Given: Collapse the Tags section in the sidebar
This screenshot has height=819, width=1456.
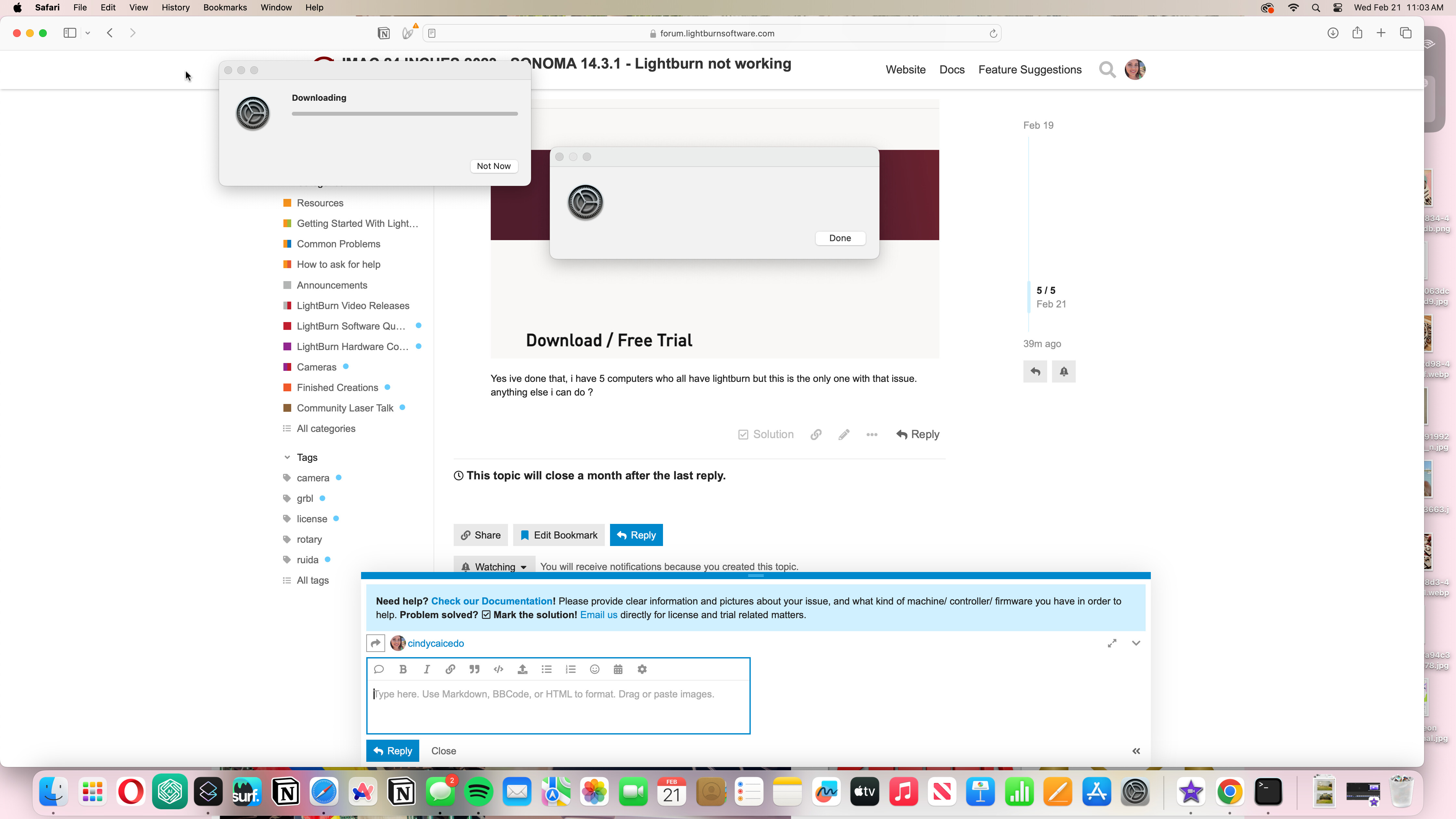Looking at the screenshot, I should click(287, 457).
